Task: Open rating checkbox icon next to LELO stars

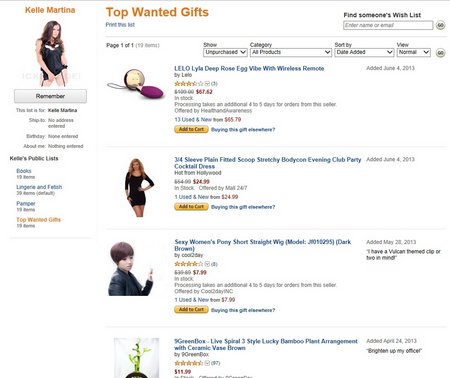Action: [x=207, y=84]
